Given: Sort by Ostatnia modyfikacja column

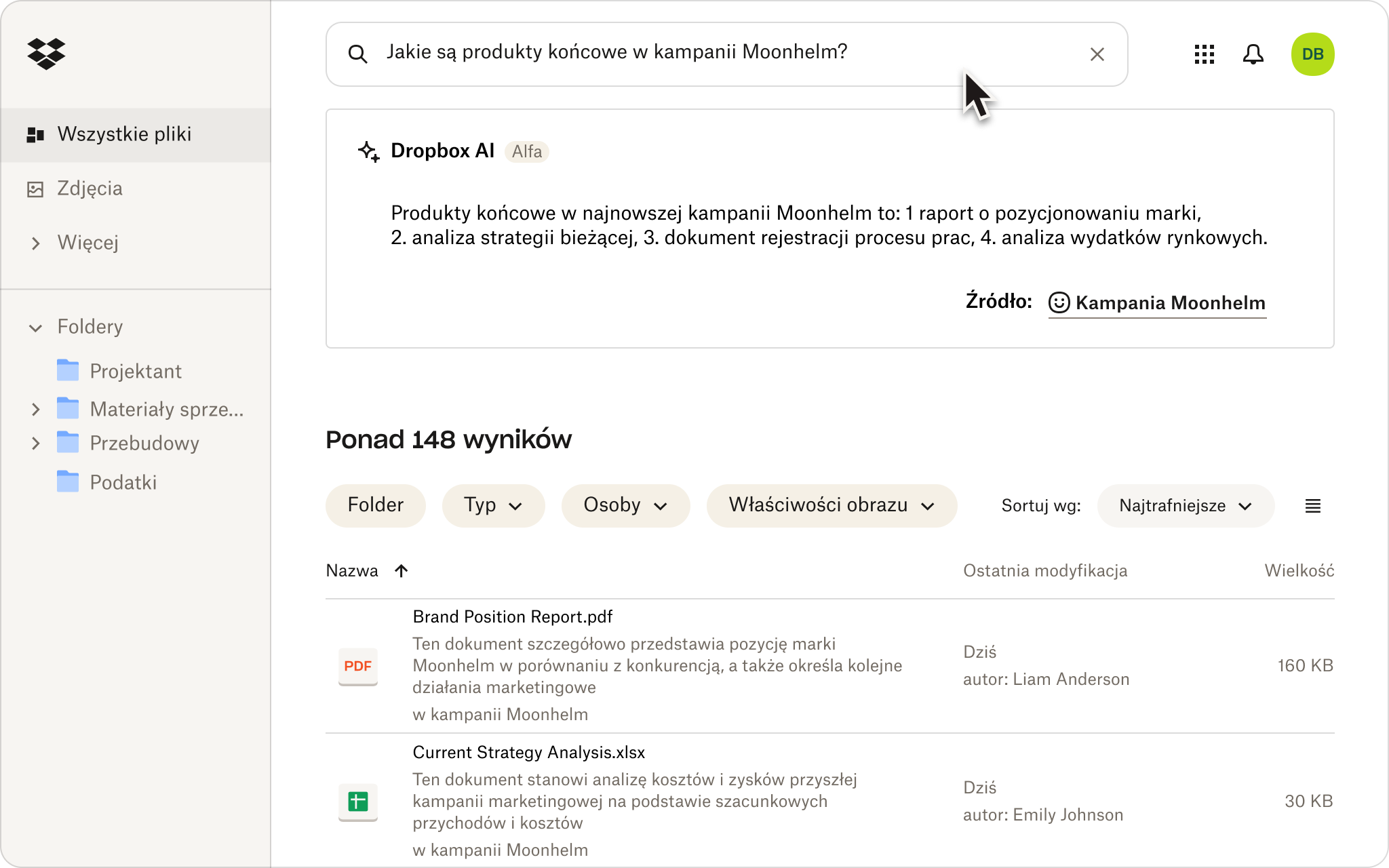Looking at the screenshot, I should [x=1045, y=571].
